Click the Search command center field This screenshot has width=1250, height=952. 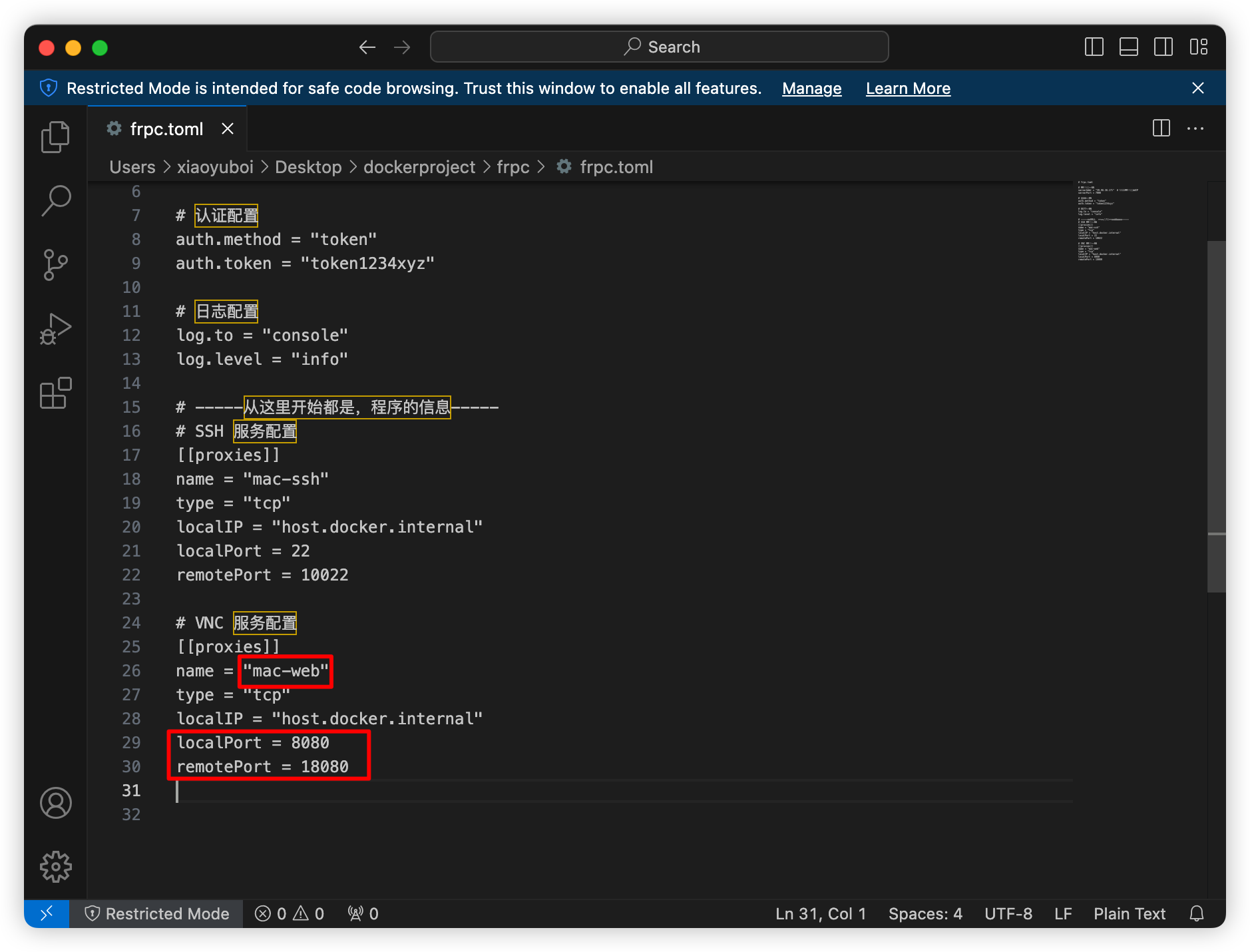tap(660, 47)
